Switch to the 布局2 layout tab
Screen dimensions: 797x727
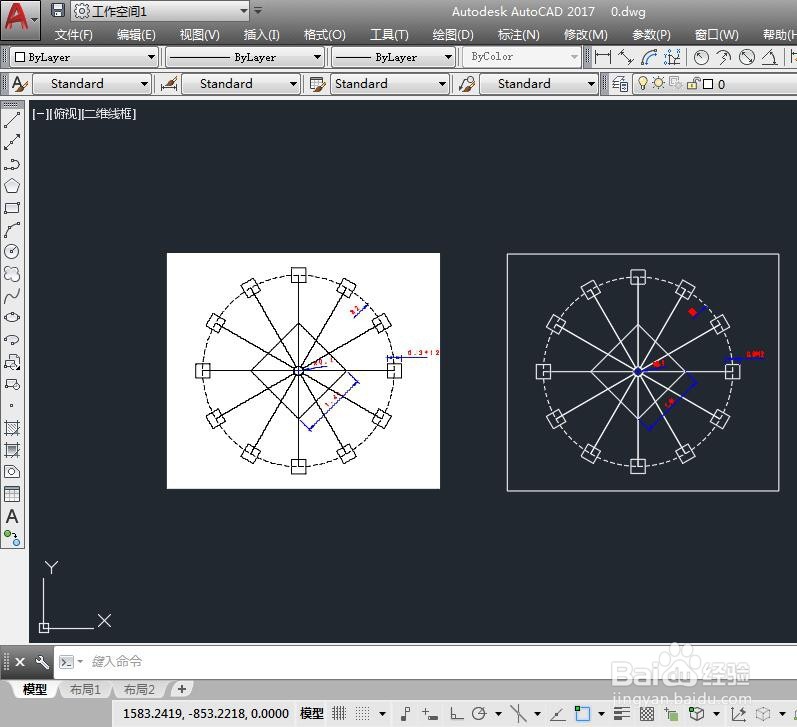click(x=139, y=689)
